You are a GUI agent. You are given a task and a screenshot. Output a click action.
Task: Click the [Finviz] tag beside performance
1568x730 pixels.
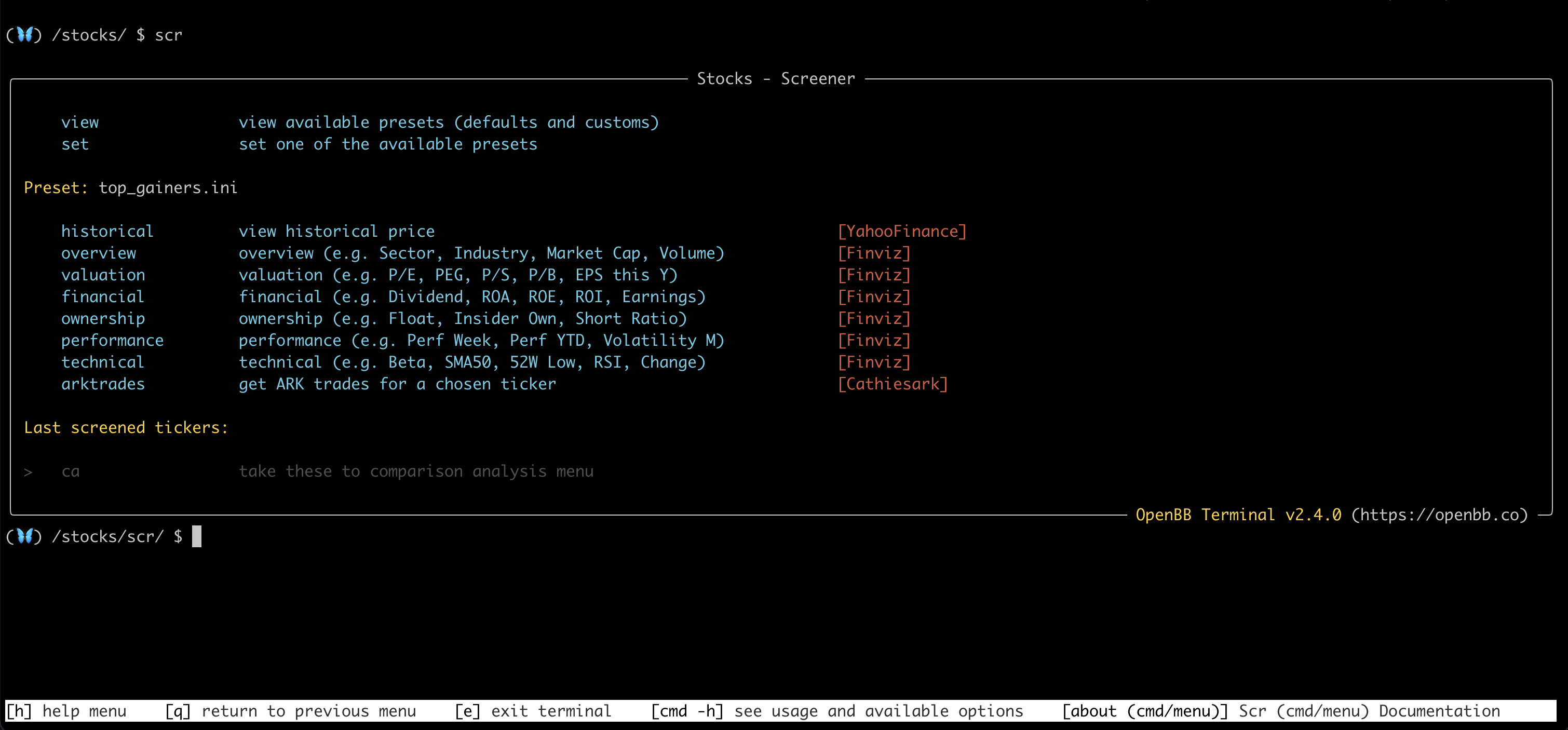[874, 341]
